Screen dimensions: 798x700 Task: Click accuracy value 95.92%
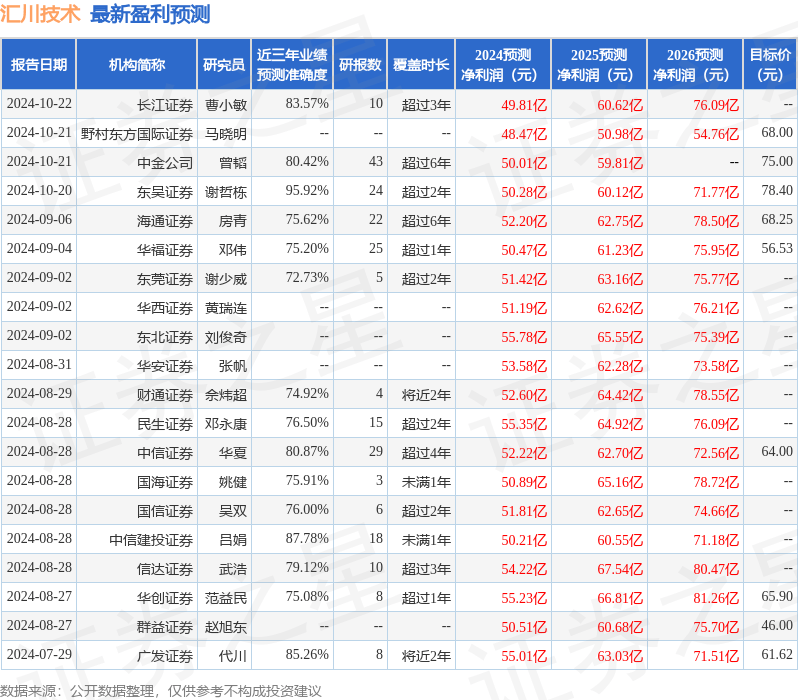(x=307, y=190)
